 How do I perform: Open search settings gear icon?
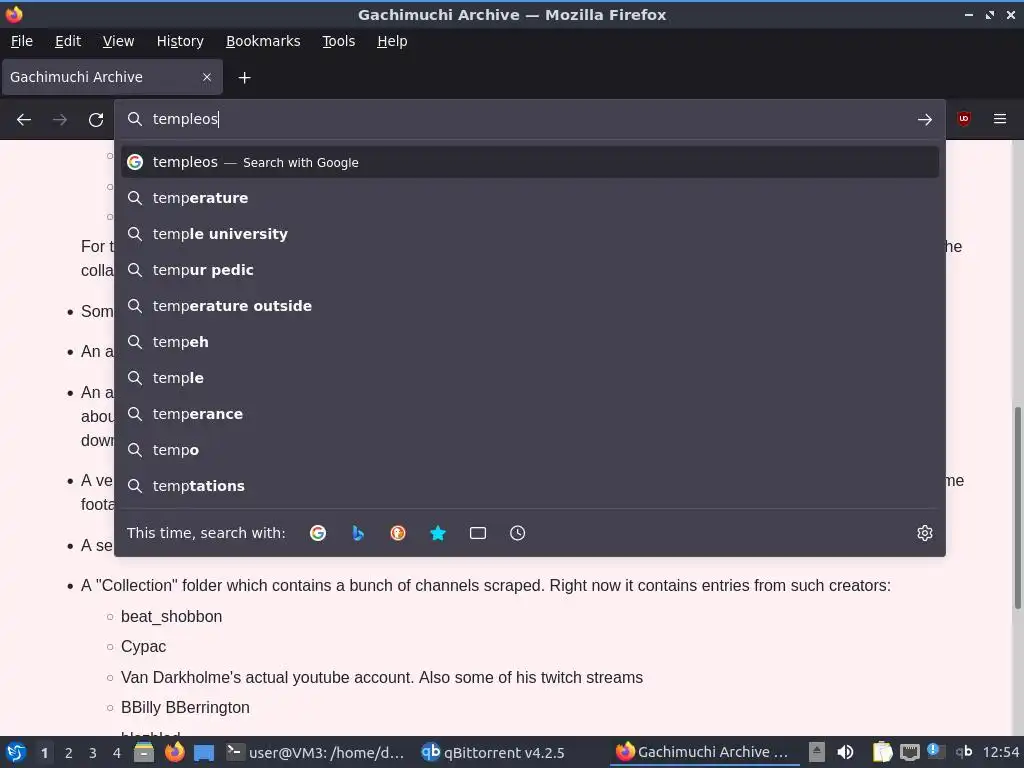[x=924, y=533]
